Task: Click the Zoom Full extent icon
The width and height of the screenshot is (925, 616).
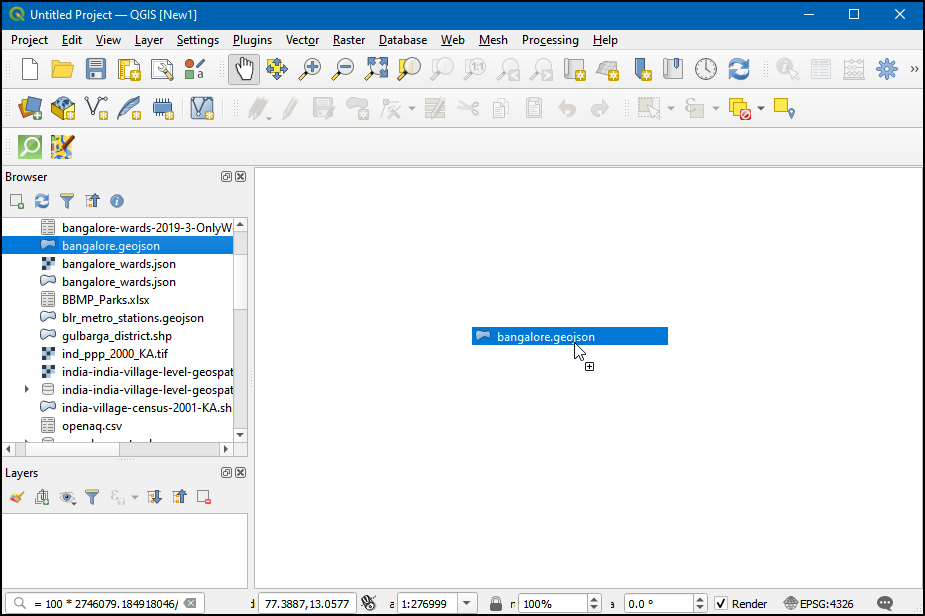Action: (376, 69)
